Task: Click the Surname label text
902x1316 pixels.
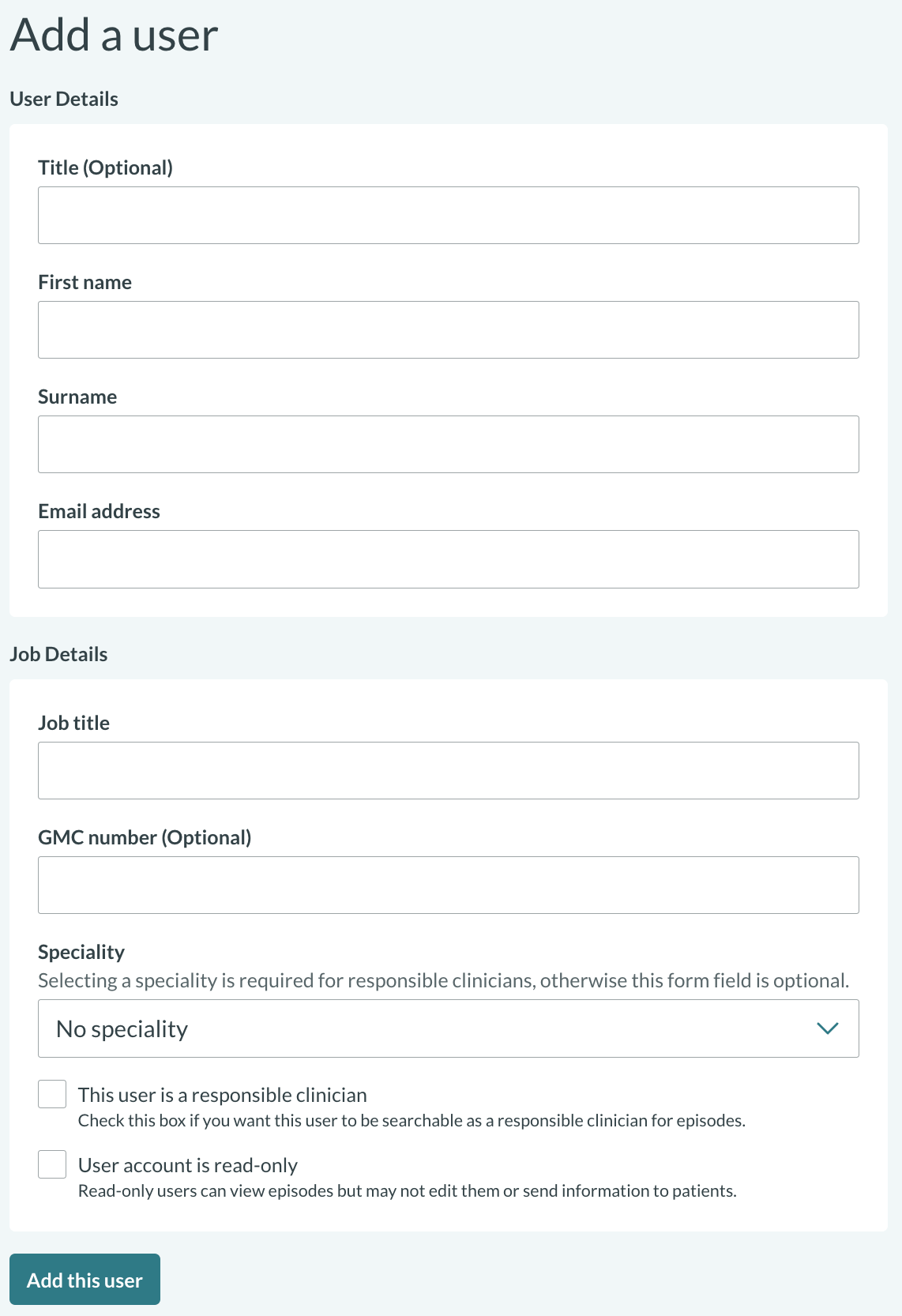Action: pyautogui.click(x=77, y=397)
